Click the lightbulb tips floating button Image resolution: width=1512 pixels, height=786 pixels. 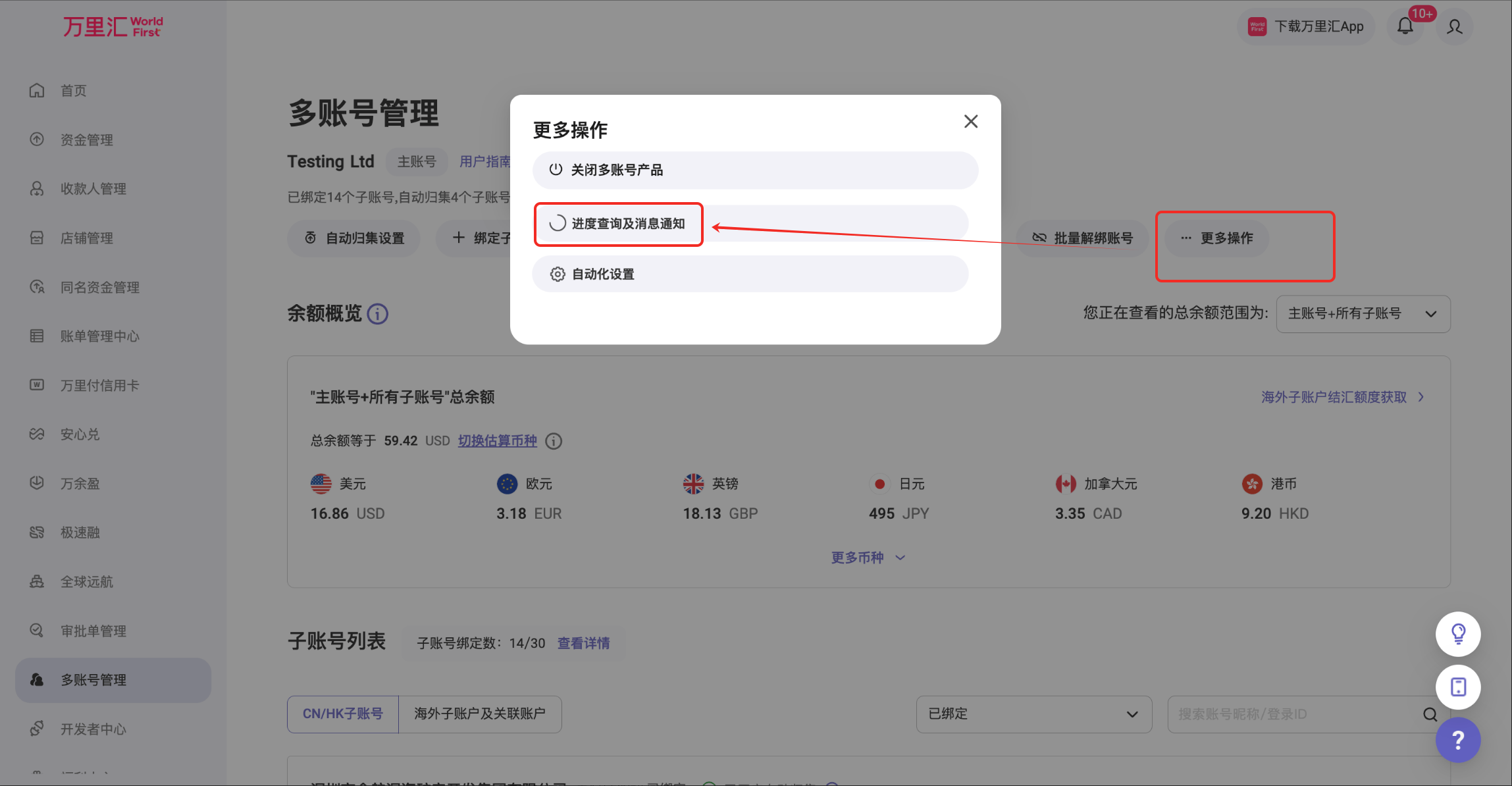[x=1458, y=634]
